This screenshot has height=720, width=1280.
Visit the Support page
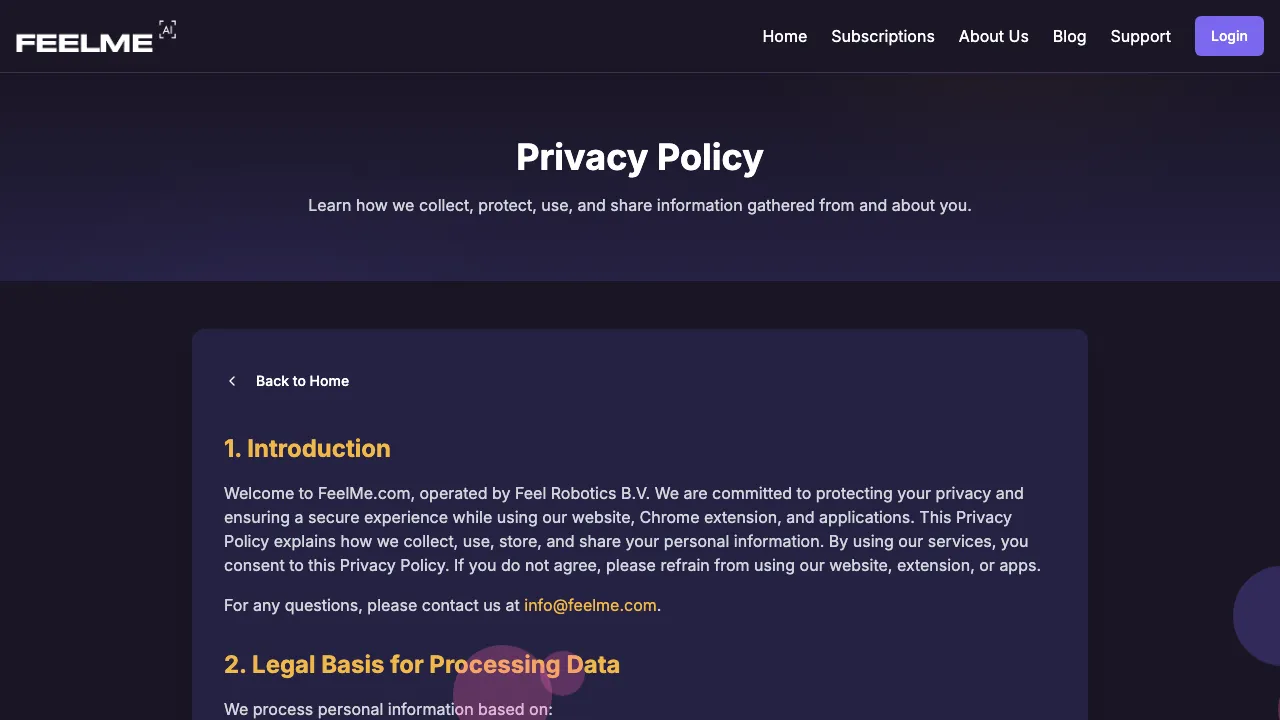[x=1140, y=36]
